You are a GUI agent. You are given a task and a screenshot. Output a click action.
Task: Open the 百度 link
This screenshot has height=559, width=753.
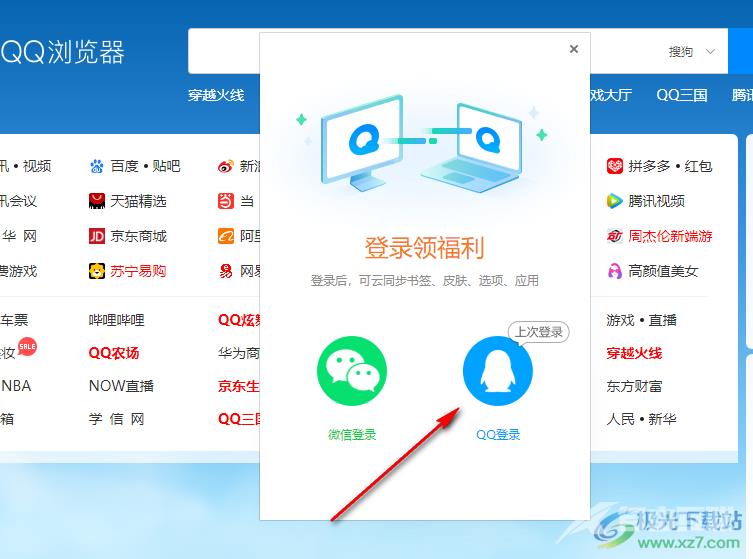(124, 166)
